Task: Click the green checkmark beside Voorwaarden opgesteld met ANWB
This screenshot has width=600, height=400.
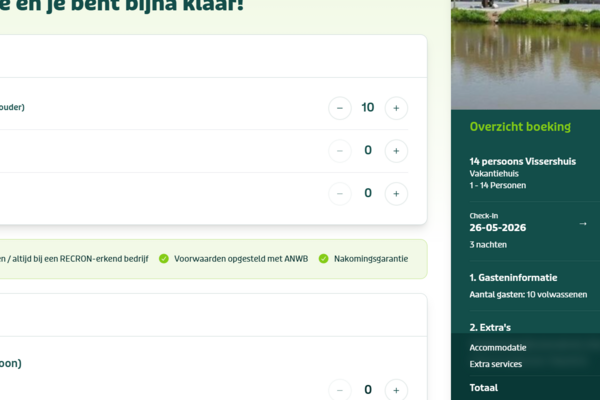Action: click(164, 259)
